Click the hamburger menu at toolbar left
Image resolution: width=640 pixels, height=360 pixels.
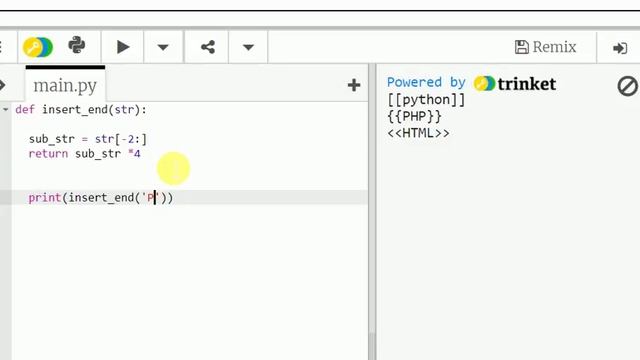[x=1, y=47]
